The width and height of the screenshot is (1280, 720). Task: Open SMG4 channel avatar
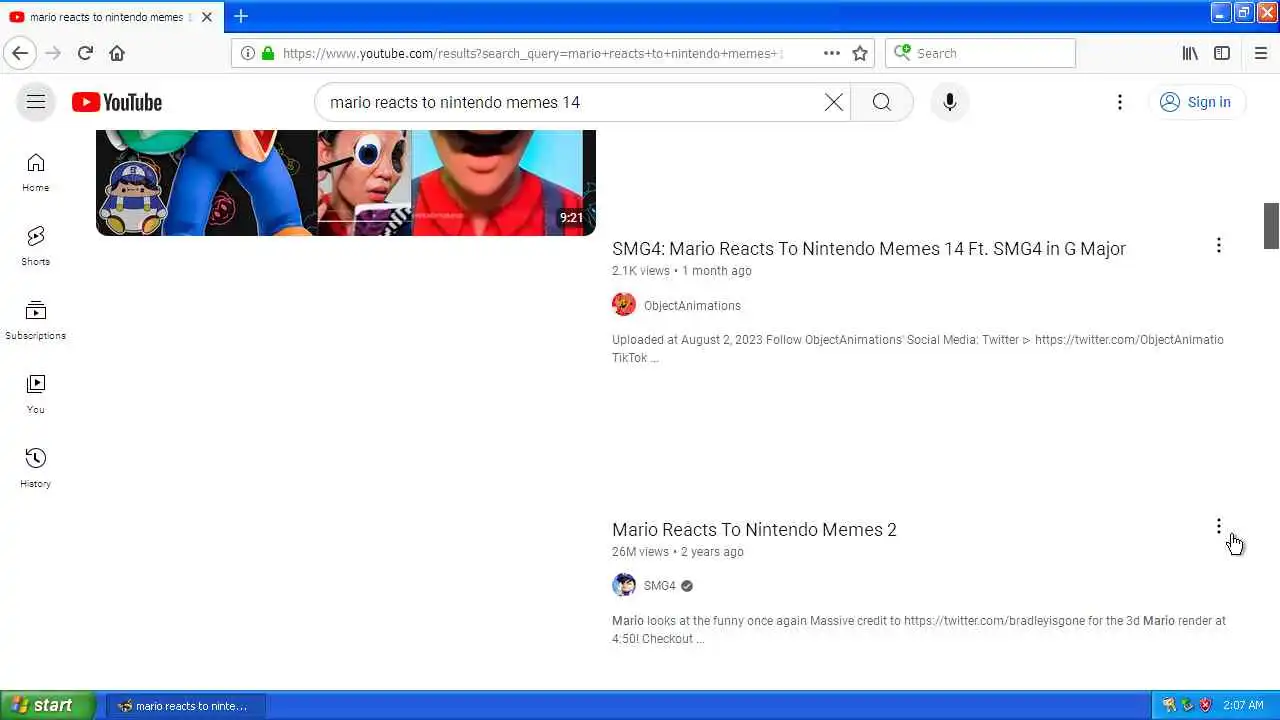[624, 585]
